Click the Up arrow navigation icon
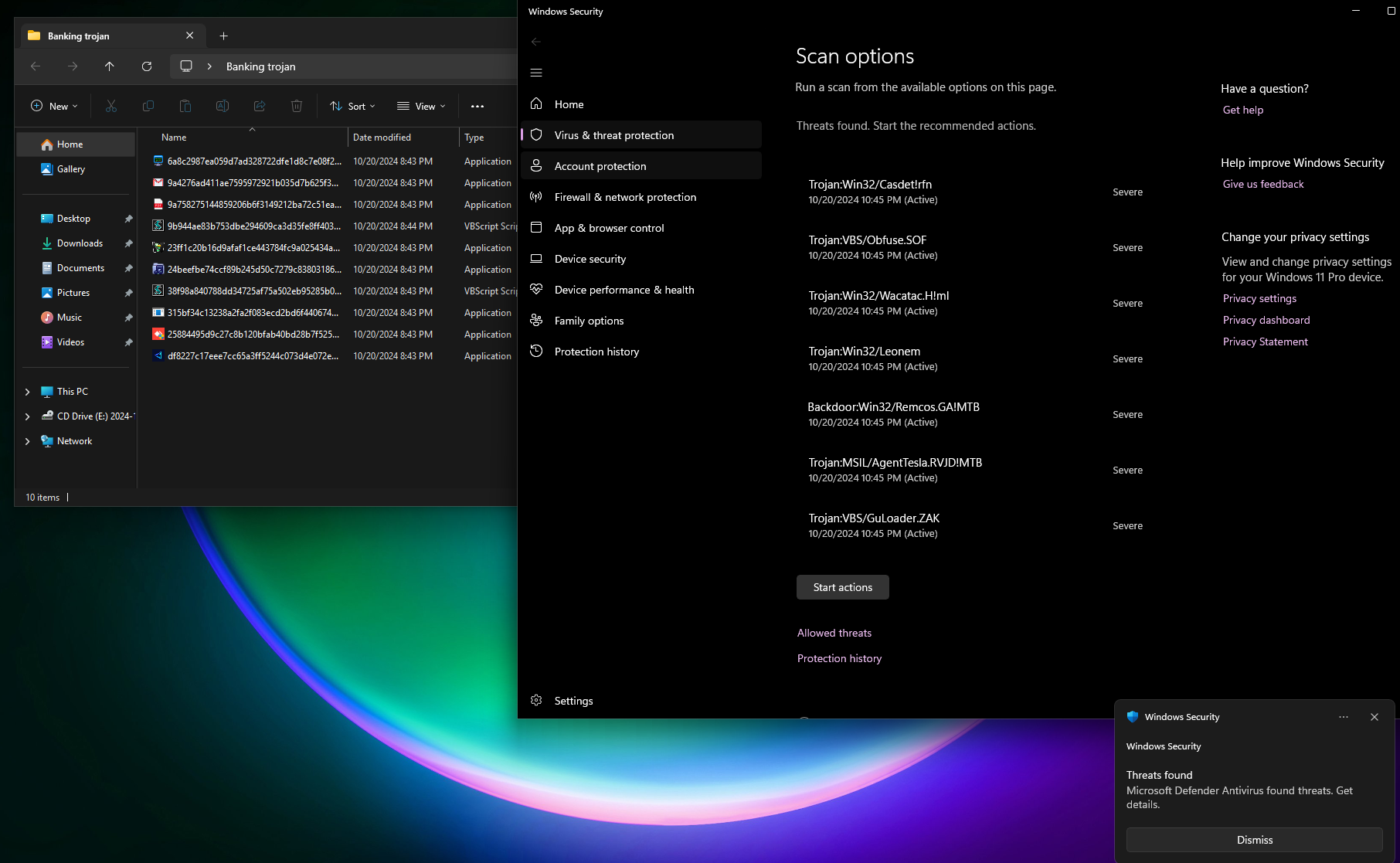Viewport: 1400px width, 863px height. point(110,66)
